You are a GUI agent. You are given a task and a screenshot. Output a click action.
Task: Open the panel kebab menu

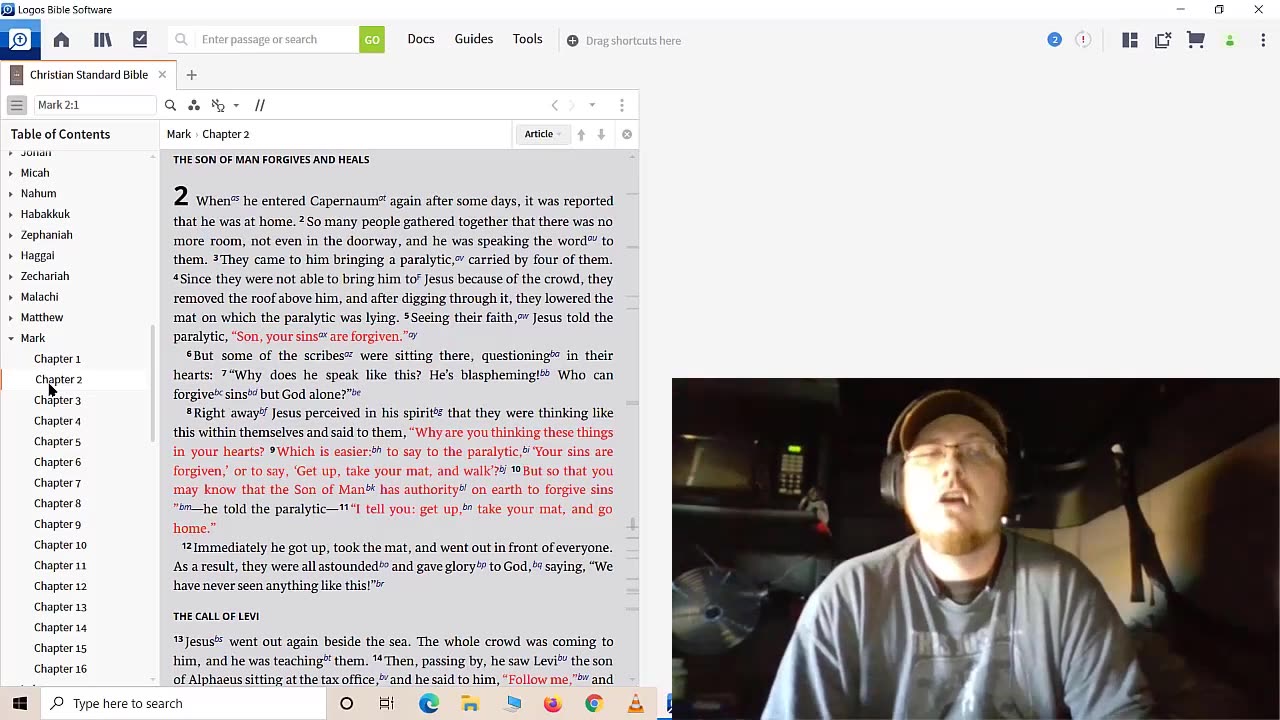tap(621, 105)
